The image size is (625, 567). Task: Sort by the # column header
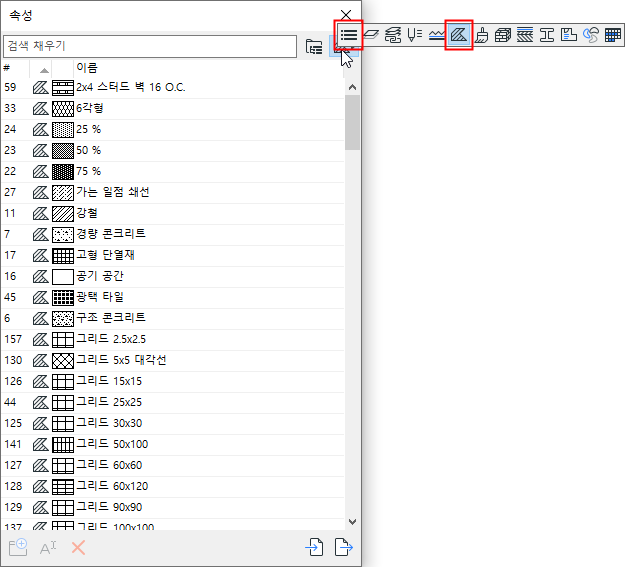click(15, 68)
